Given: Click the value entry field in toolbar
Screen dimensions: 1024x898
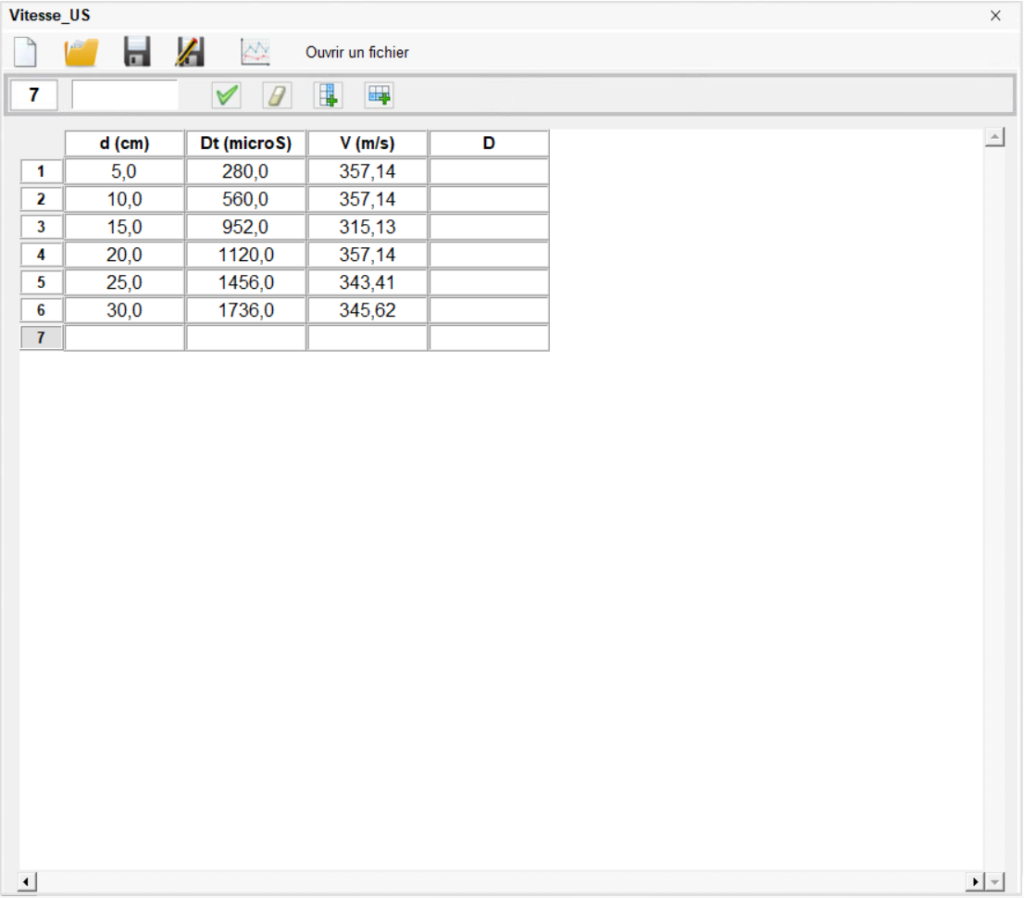Looking at the screenshot, I should point(125,95).
